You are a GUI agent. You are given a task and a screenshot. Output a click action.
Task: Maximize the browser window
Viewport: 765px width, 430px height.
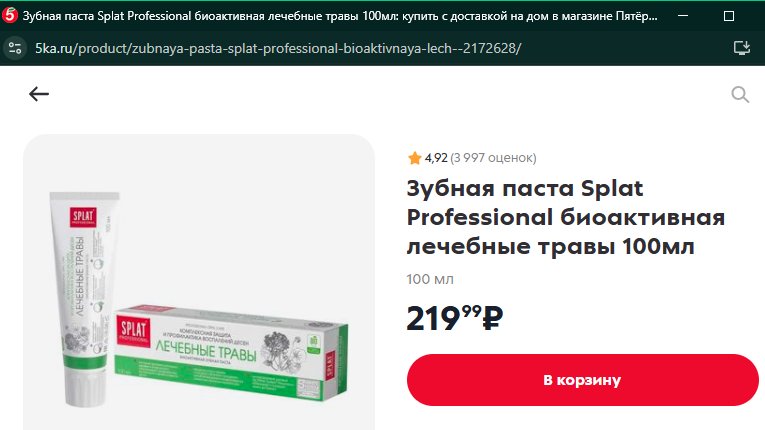[x=729, y=16]
